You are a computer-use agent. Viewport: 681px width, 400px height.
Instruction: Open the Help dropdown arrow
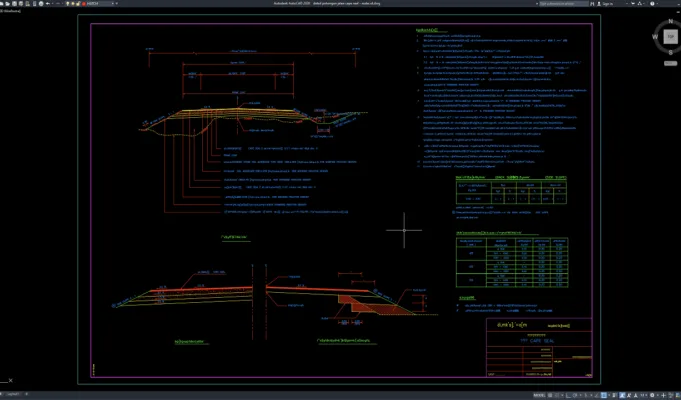pyautogui.click(x=657, y=3)
